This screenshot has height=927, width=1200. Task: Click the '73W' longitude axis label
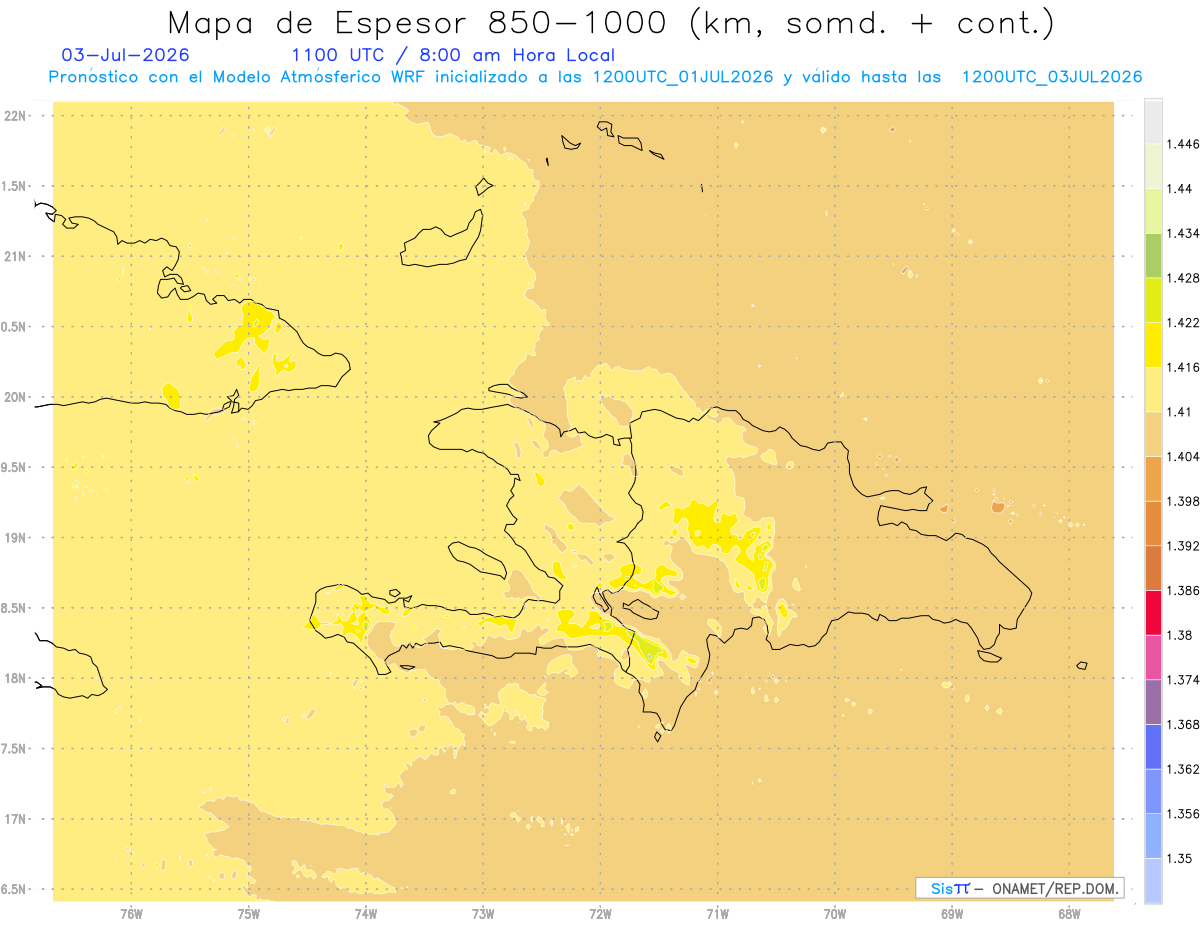tap(483, 912)
